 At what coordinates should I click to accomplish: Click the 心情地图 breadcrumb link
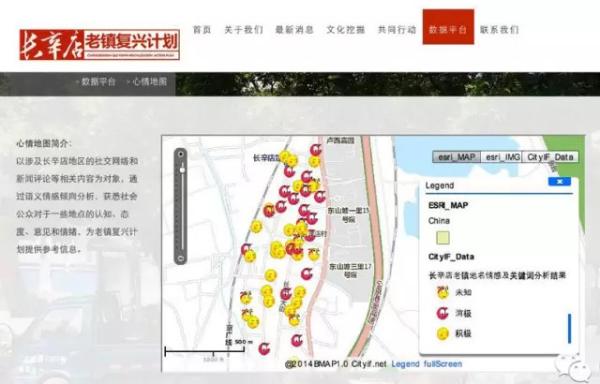[149, 82]
